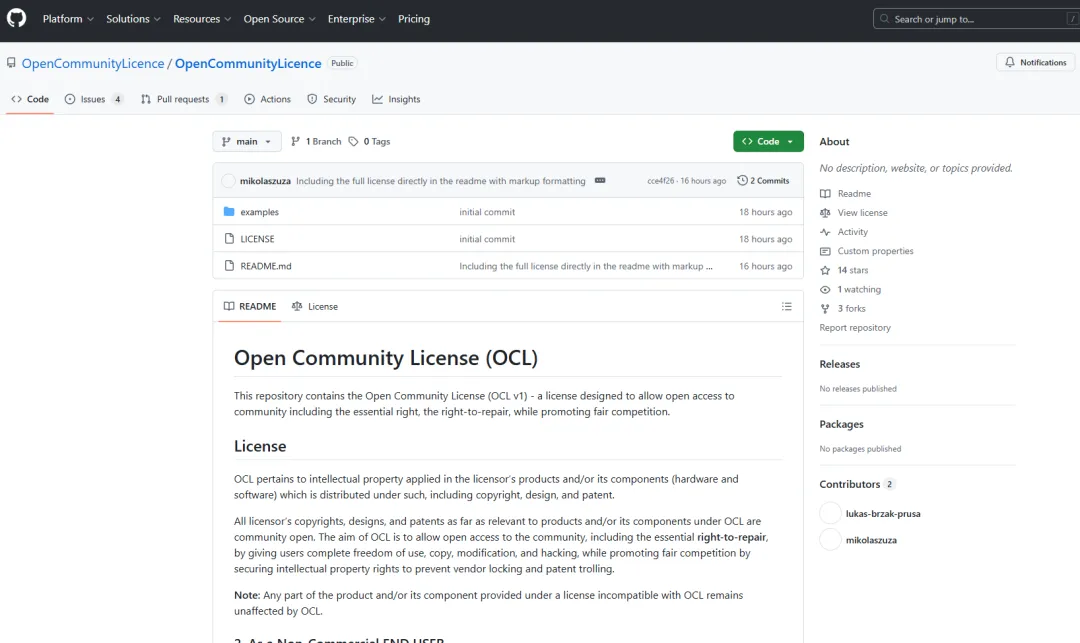The width and height of the screenshot is (1080, 643).
Task: Click mikolaszuza avatar in Contributors
Action: [x=831, y=540]
